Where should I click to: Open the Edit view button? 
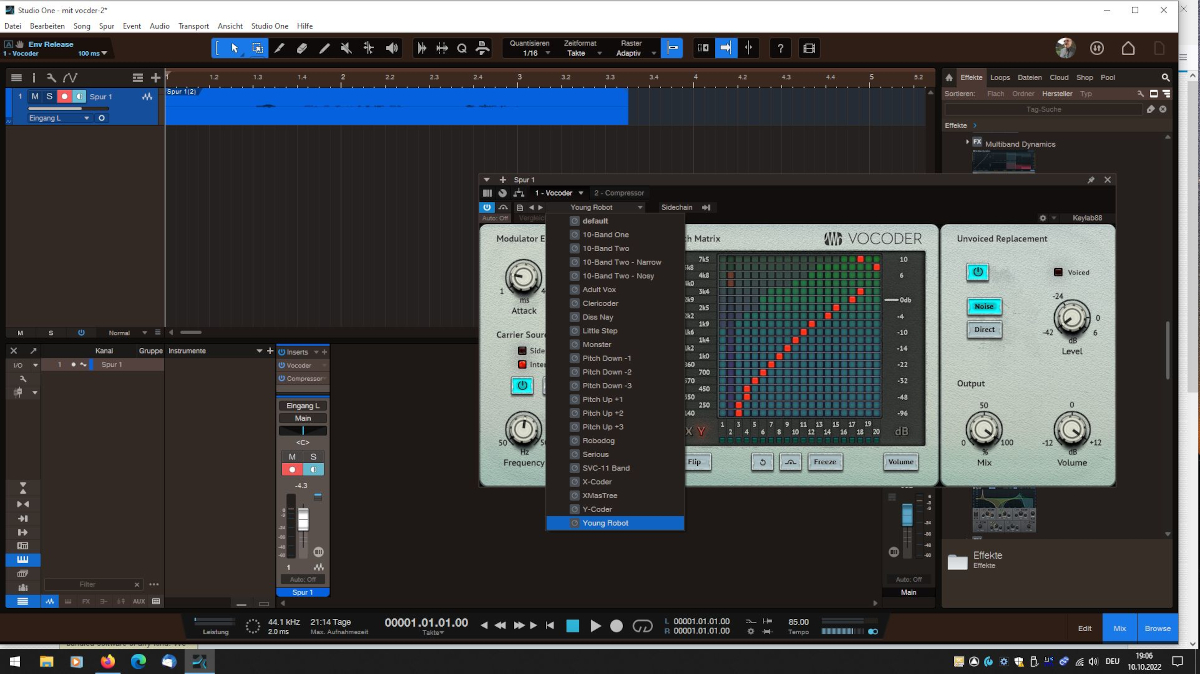1085,628
